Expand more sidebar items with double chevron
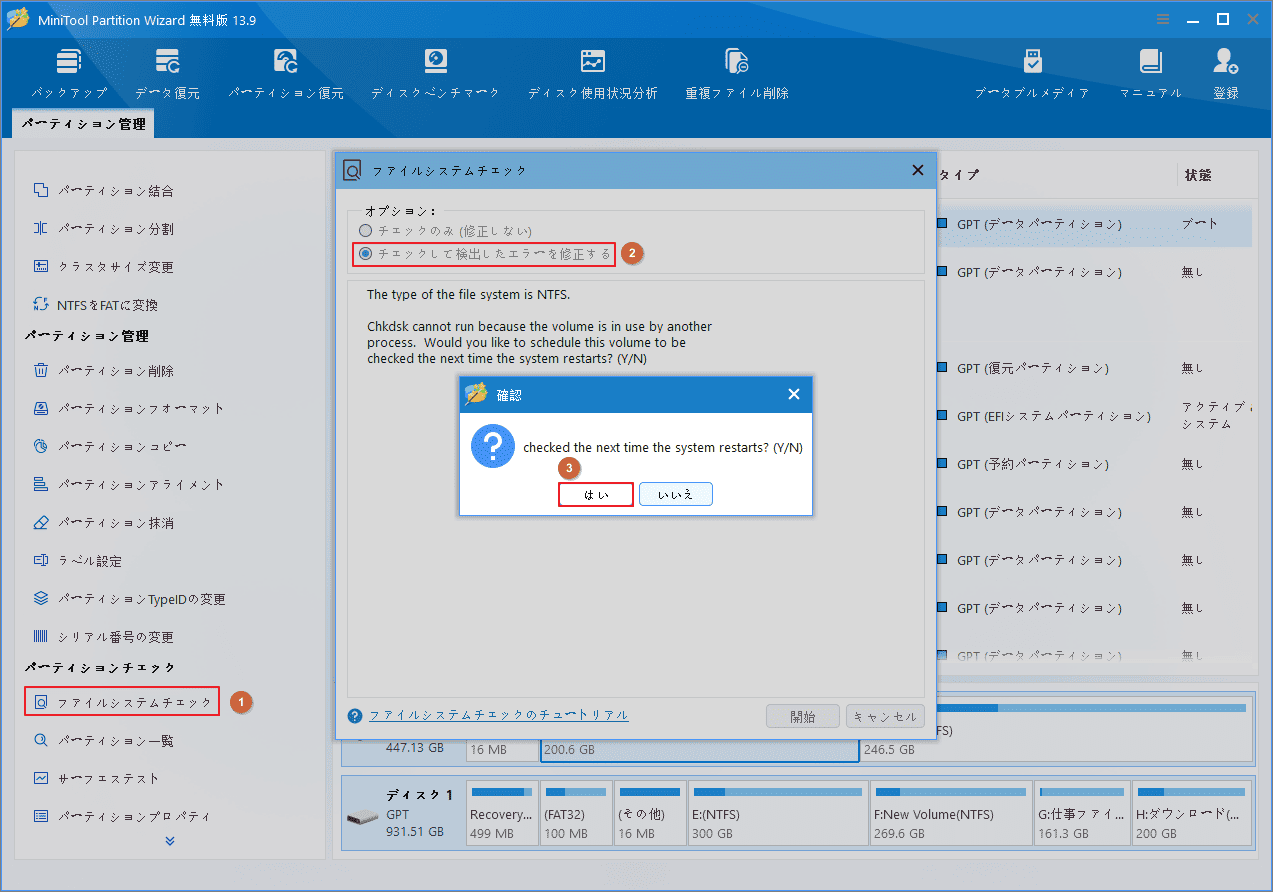Screen dimensions: 1273x892 coord(169,841)
